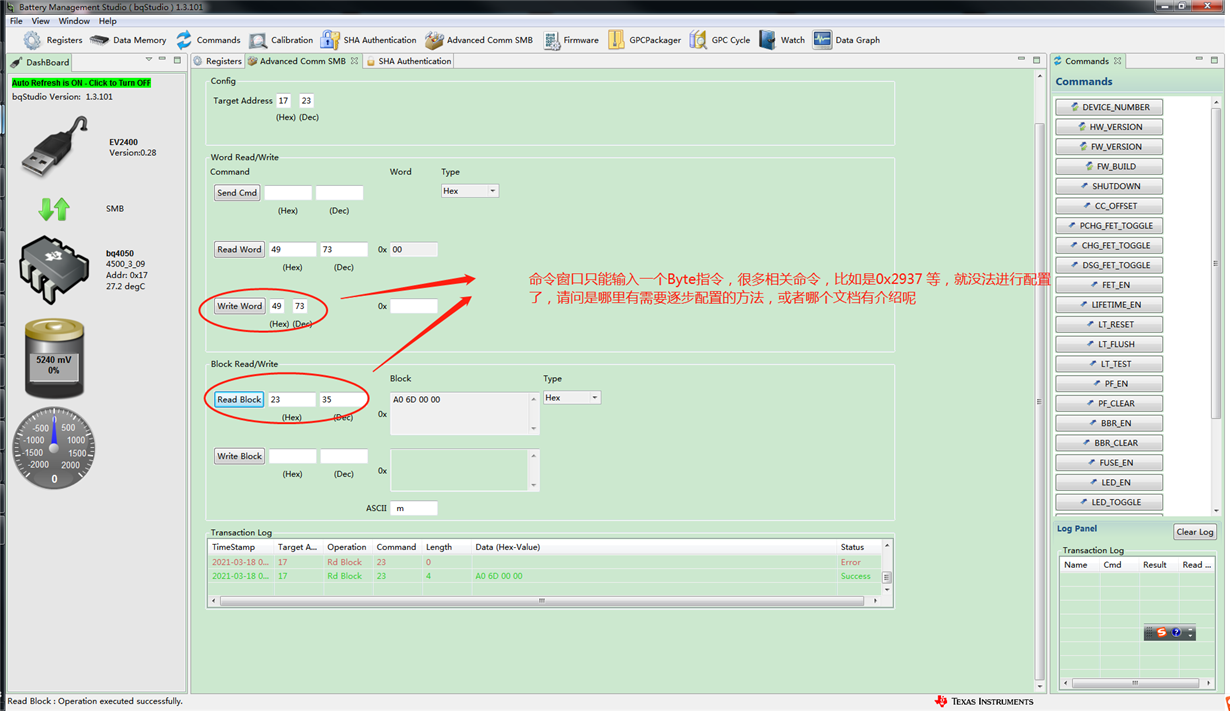Screen dimensions: 1230x711
Task: Close the Commands panel tab
Action: coord(1118,61)
